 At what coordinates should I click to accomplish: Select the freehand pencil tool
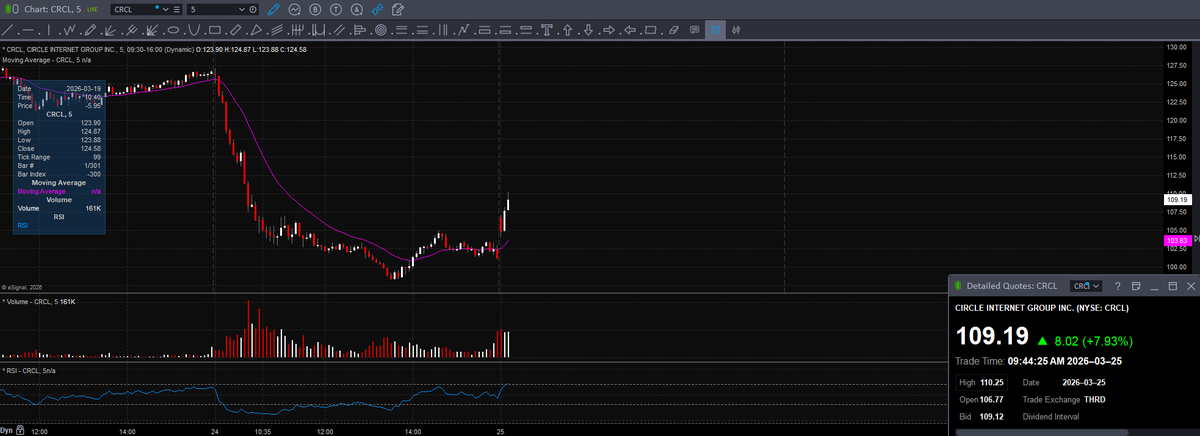point(90,30)
